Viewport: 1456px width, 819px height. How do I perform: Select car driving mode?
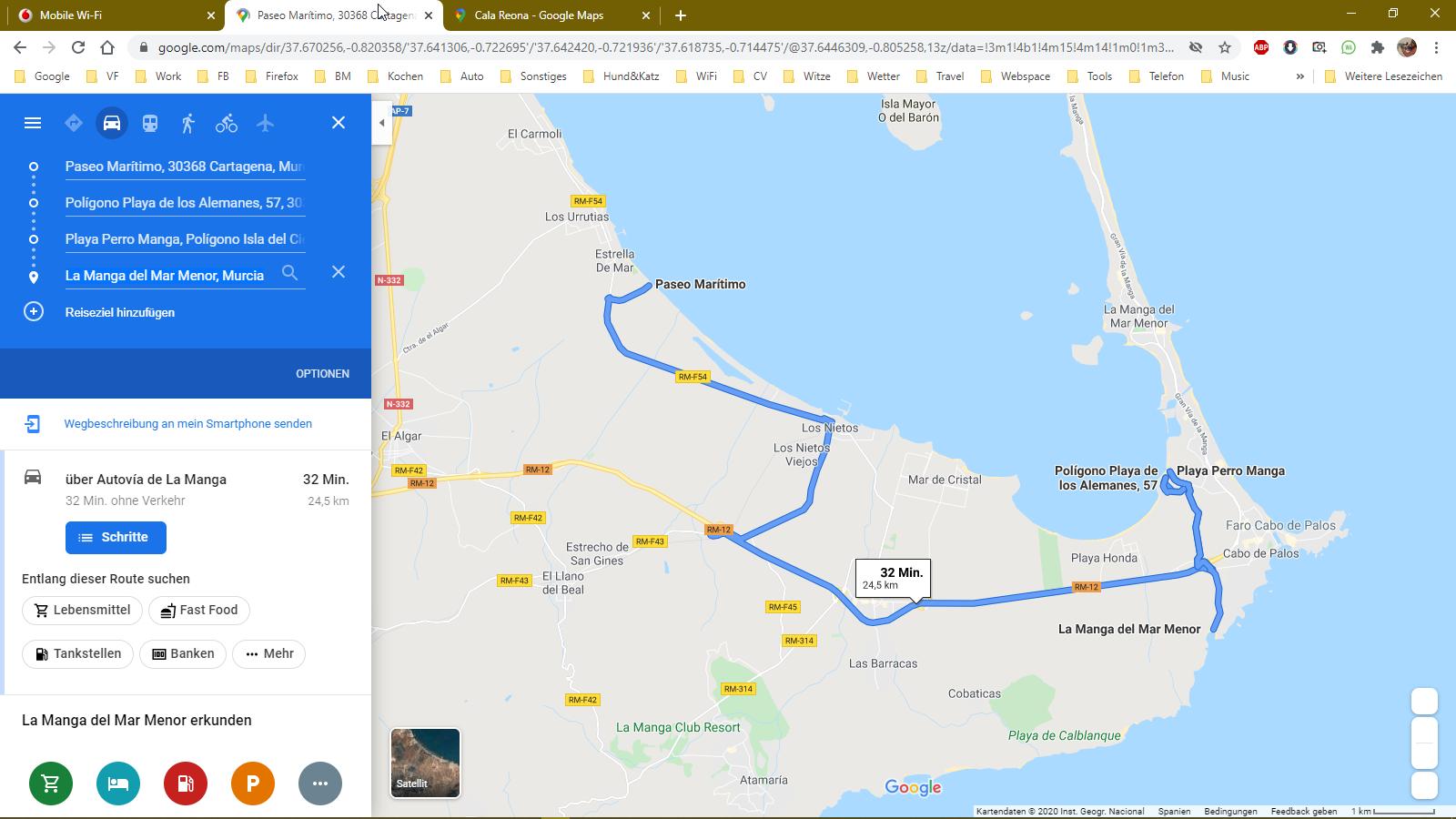tap(112, 123)
